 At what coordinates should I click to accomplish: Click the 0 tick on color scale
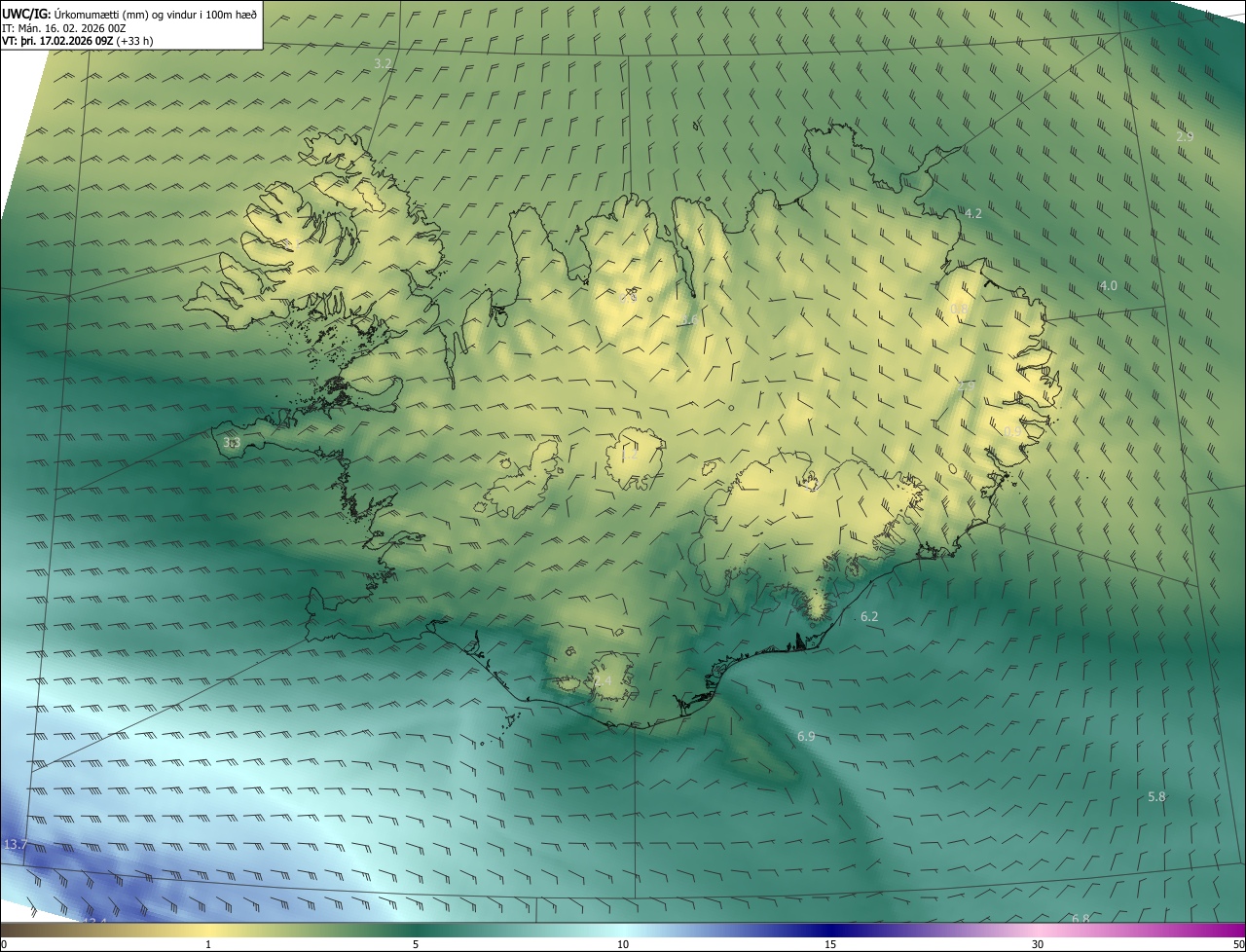coord(4,944)
